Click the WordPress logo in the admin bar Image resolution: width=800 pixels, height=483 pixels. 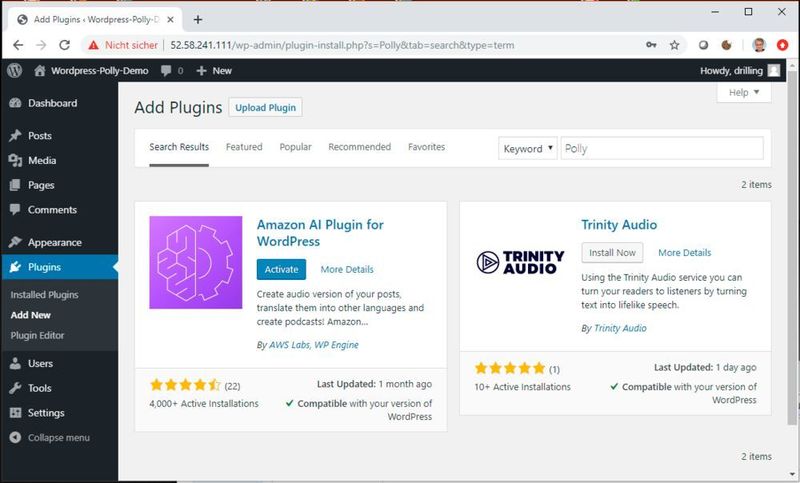click(x=15, y=70)
